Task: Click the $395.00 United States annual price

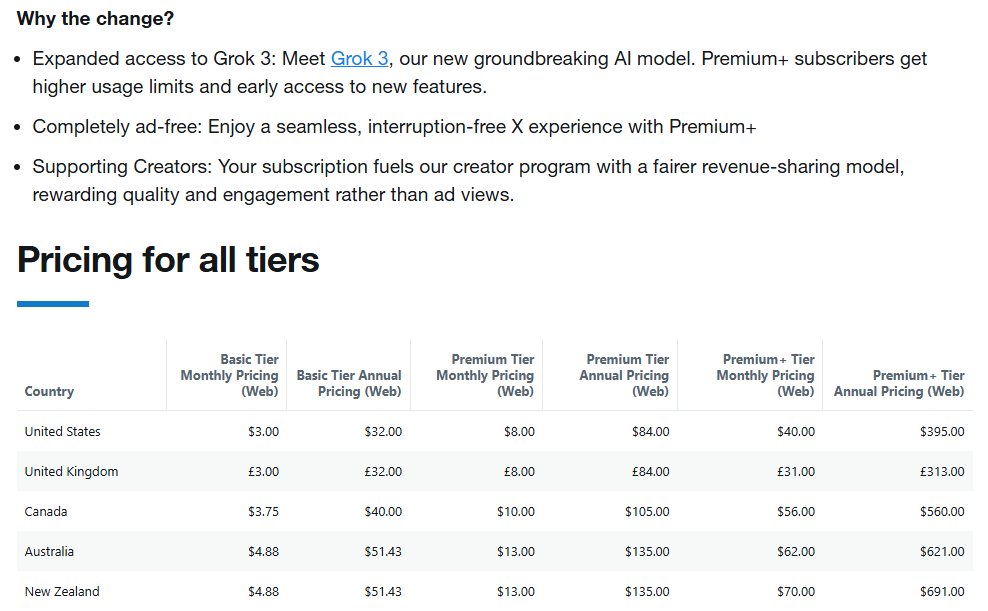Action: click(x=942, y=431)
